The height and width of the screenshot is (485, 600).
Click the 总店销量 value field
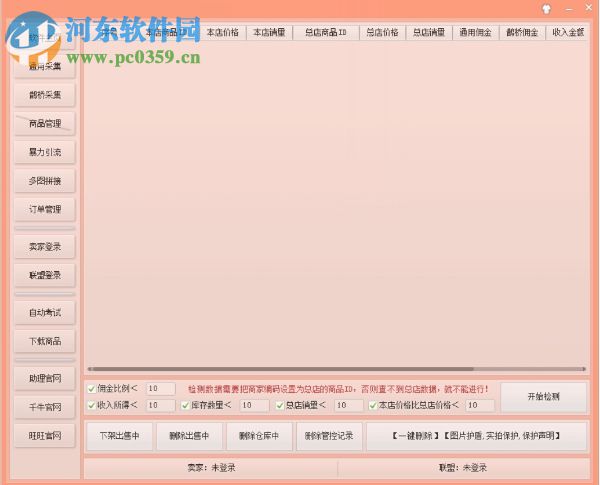tap(349, 405)
